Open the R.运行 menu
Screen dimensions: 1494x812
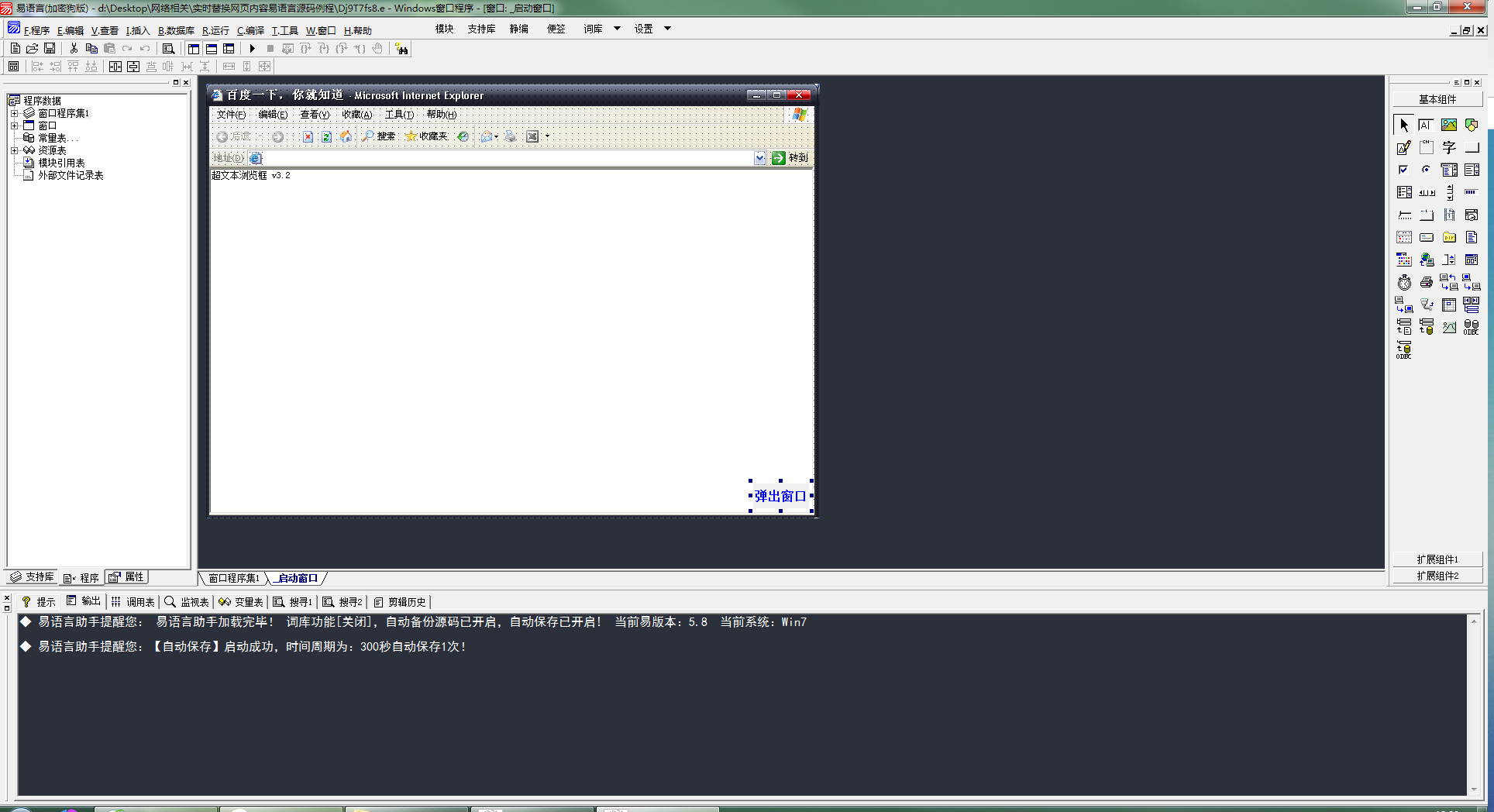[215, 31]
